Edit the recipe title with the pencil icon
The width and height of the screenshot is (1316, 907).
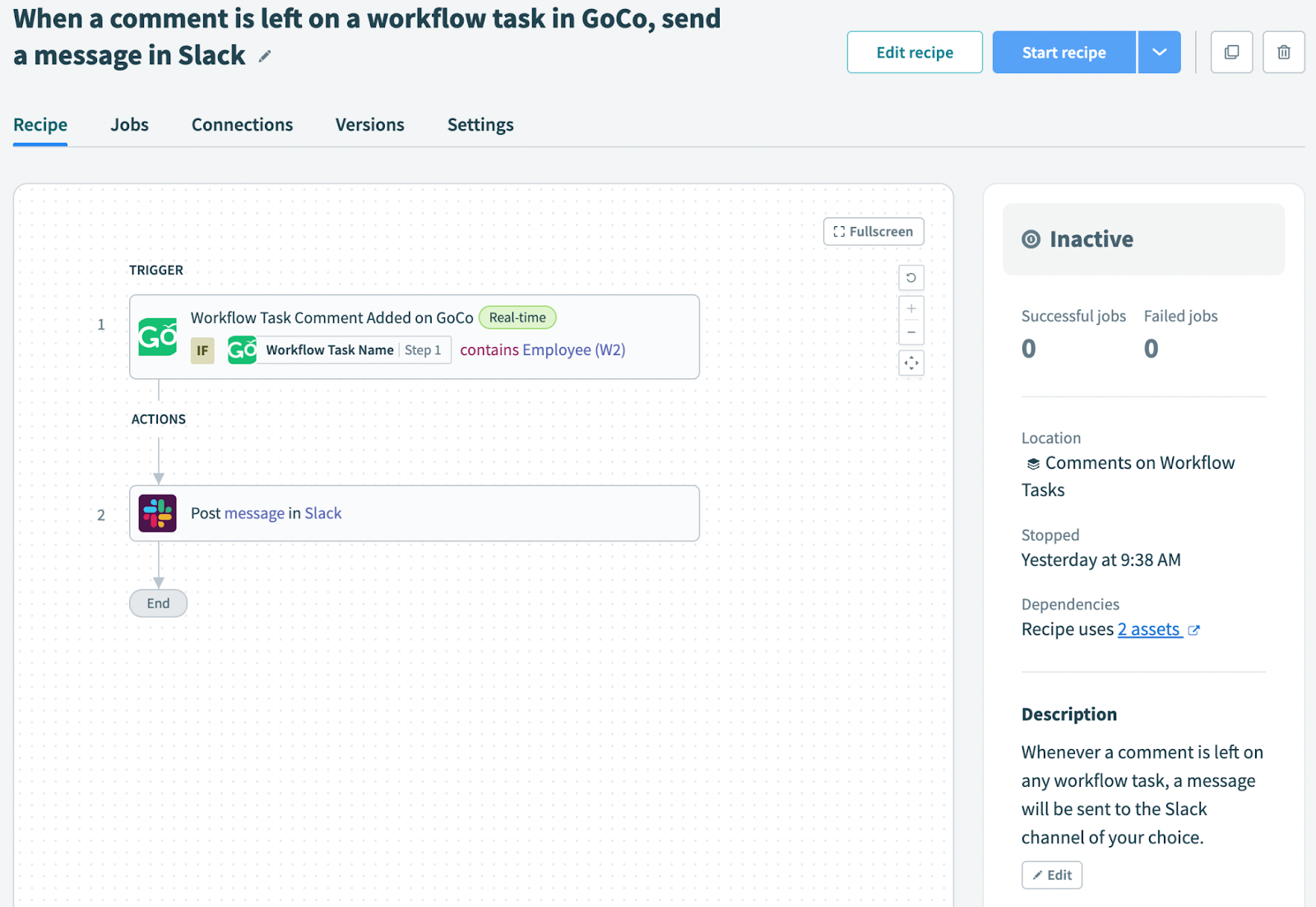coord(265,57)
